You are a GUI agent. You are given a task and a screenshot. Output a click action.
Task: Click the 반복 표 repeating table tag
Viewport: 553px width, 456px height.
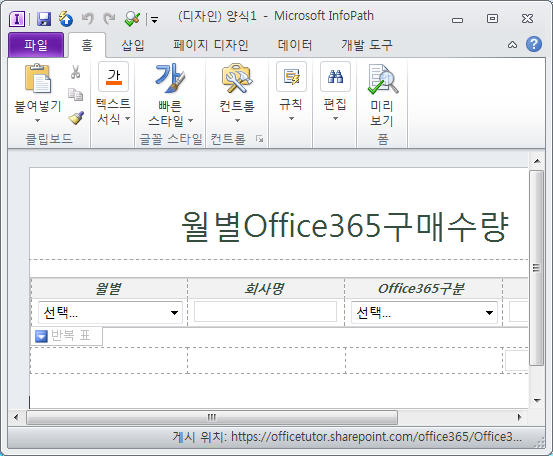click(67, 336)
